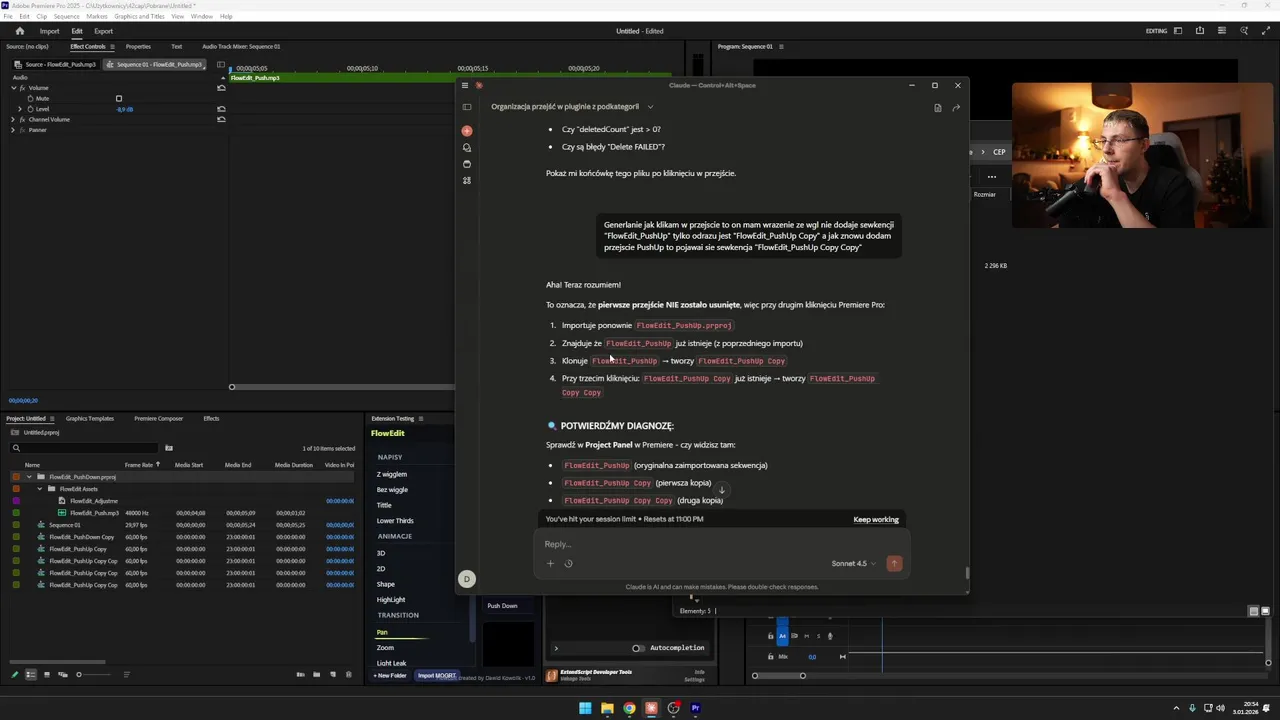Image resolution: width=1280 pixels, height=720 pixels.
Task: Toggle Claude sidebar panel icon
Action: click(x=466, y=107)
